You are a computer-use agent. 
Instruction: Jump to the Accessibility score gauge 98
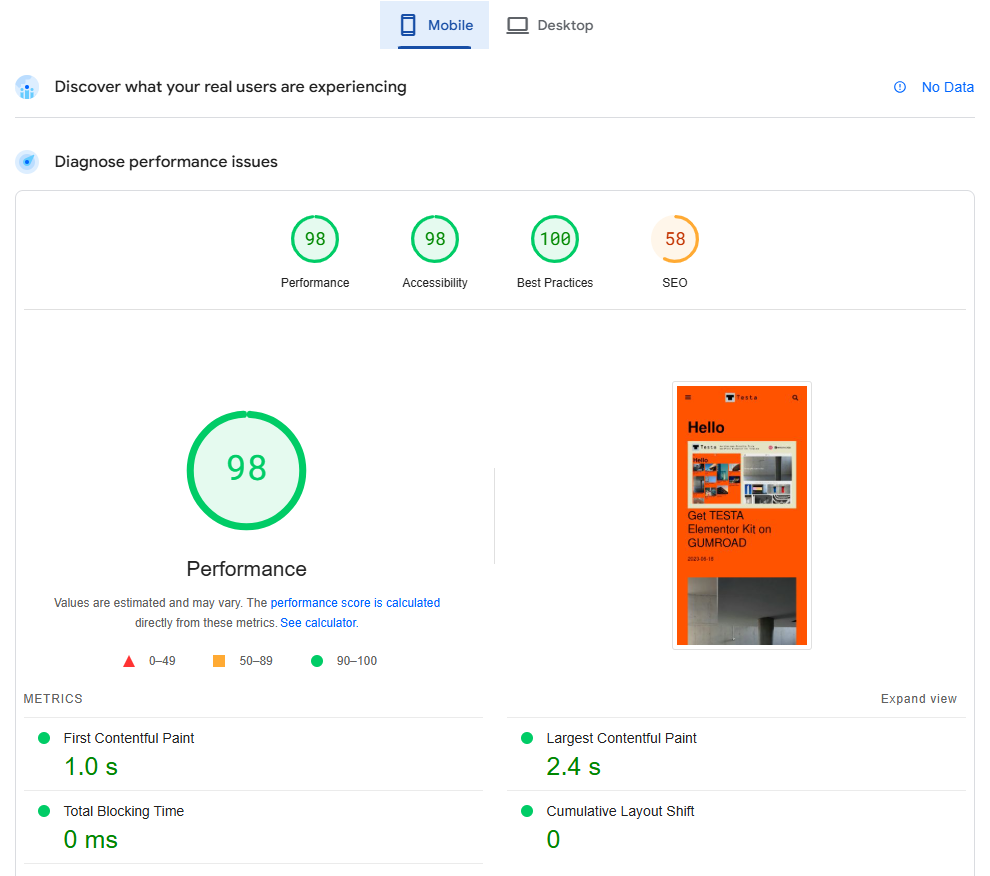435,240
